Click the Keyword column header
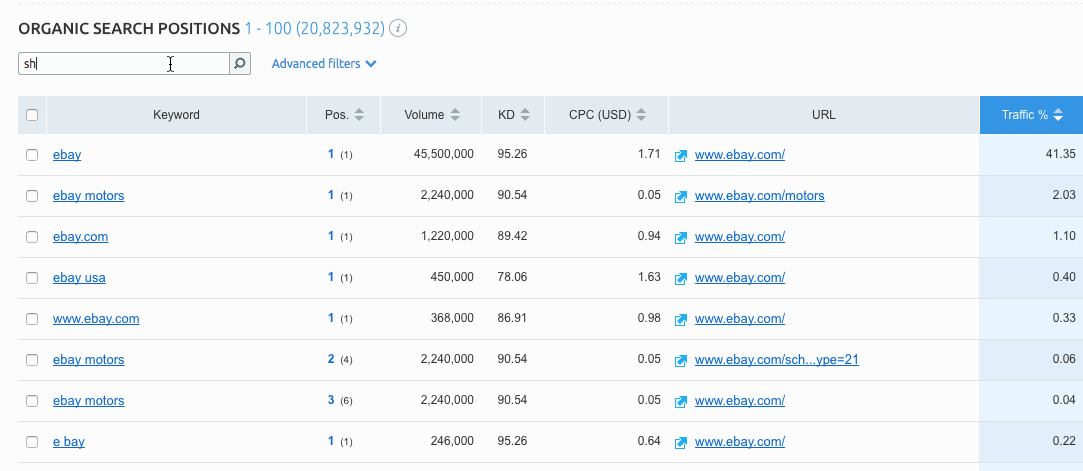1083x471 pixels. [176, 115]
